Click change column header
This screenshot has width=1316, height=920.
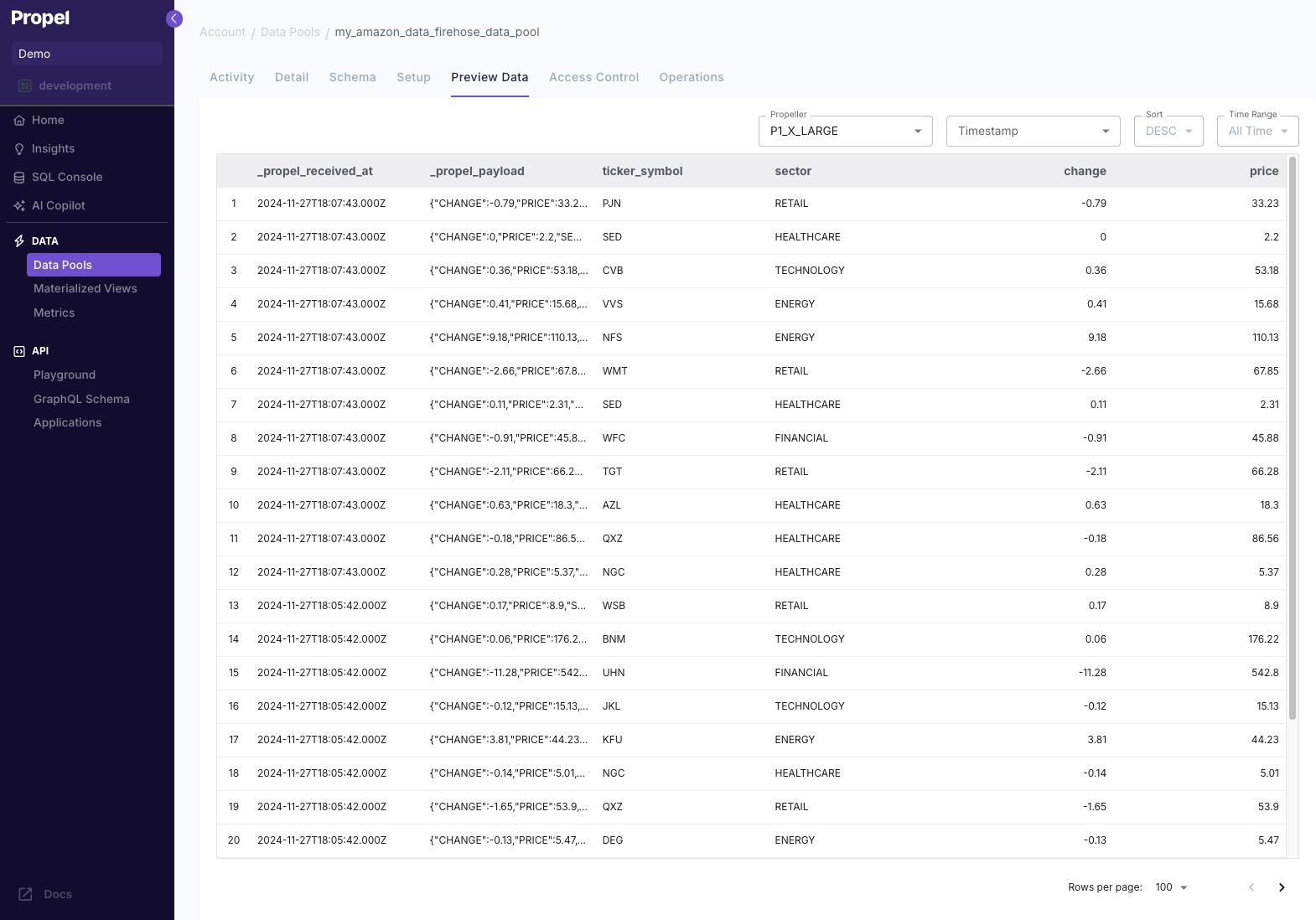[x=1085, y=171]
